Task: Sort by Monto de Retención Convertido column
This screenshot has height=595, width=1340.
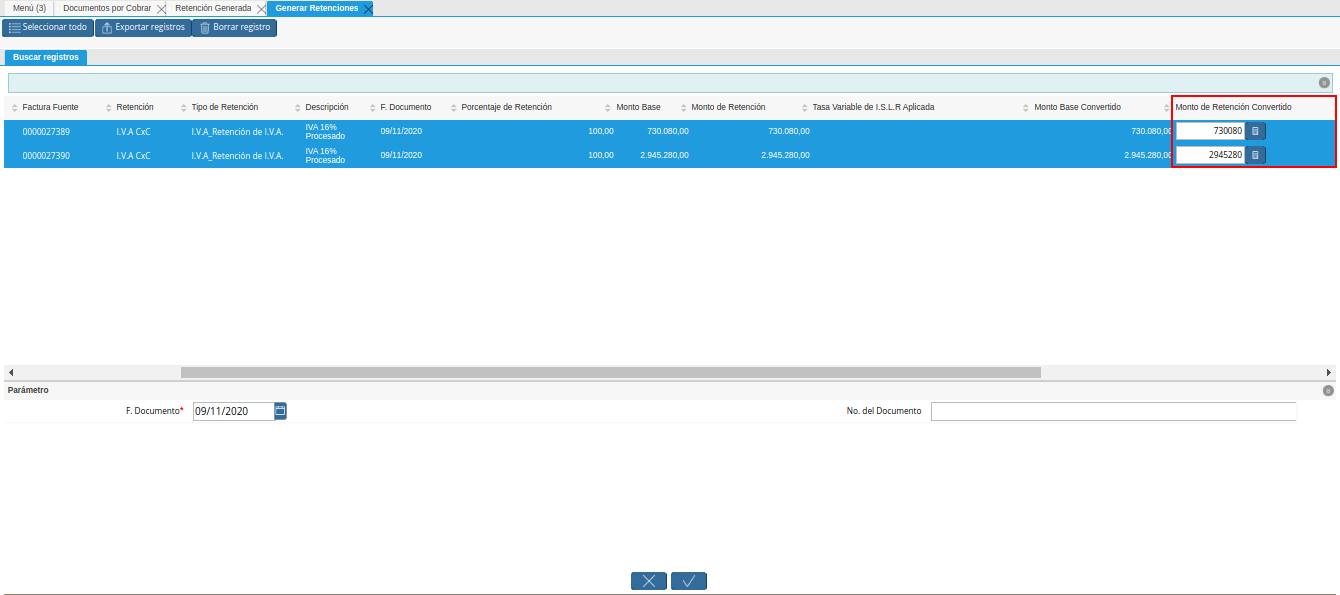Action: pyautogui.click(x=1234, y=107)
